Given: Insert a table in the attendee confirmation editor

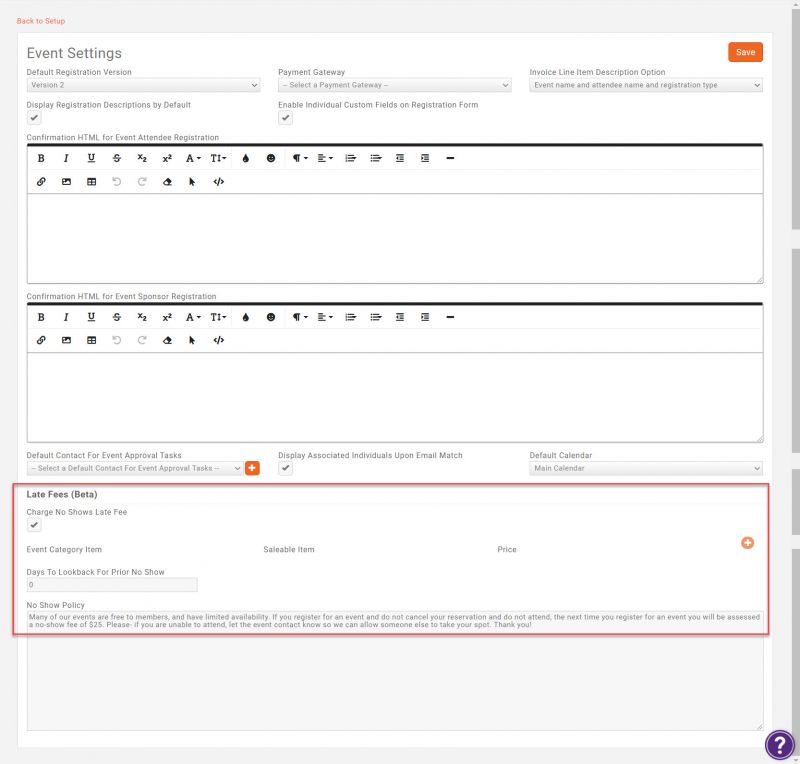Looking at the screenshot, I should (x=90, y=181).
